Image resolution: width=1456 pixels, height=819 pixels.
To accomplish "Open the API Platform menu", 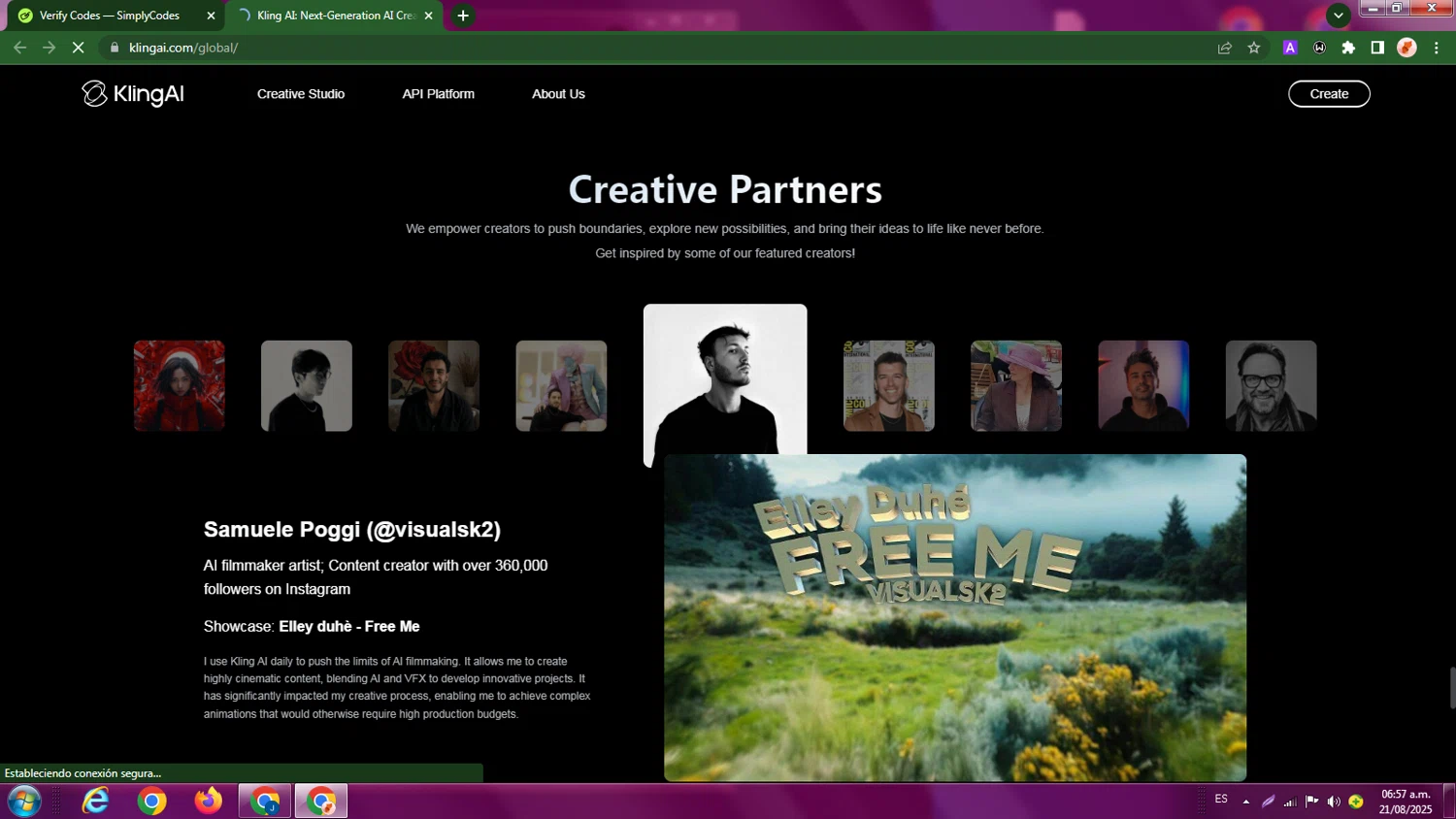I will click(439, 94).
